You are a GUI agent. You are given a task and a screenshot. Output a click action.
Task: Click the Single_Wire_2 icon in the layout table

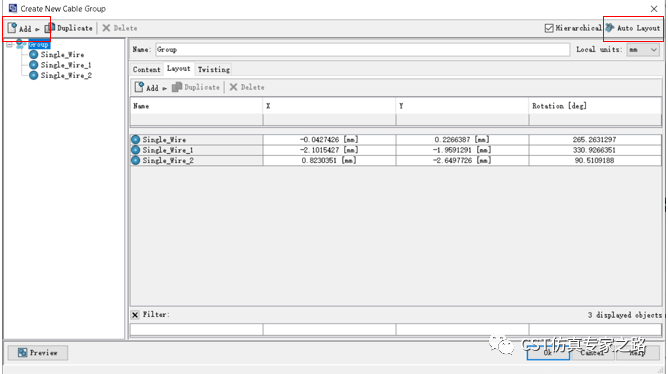click(135, 161)
